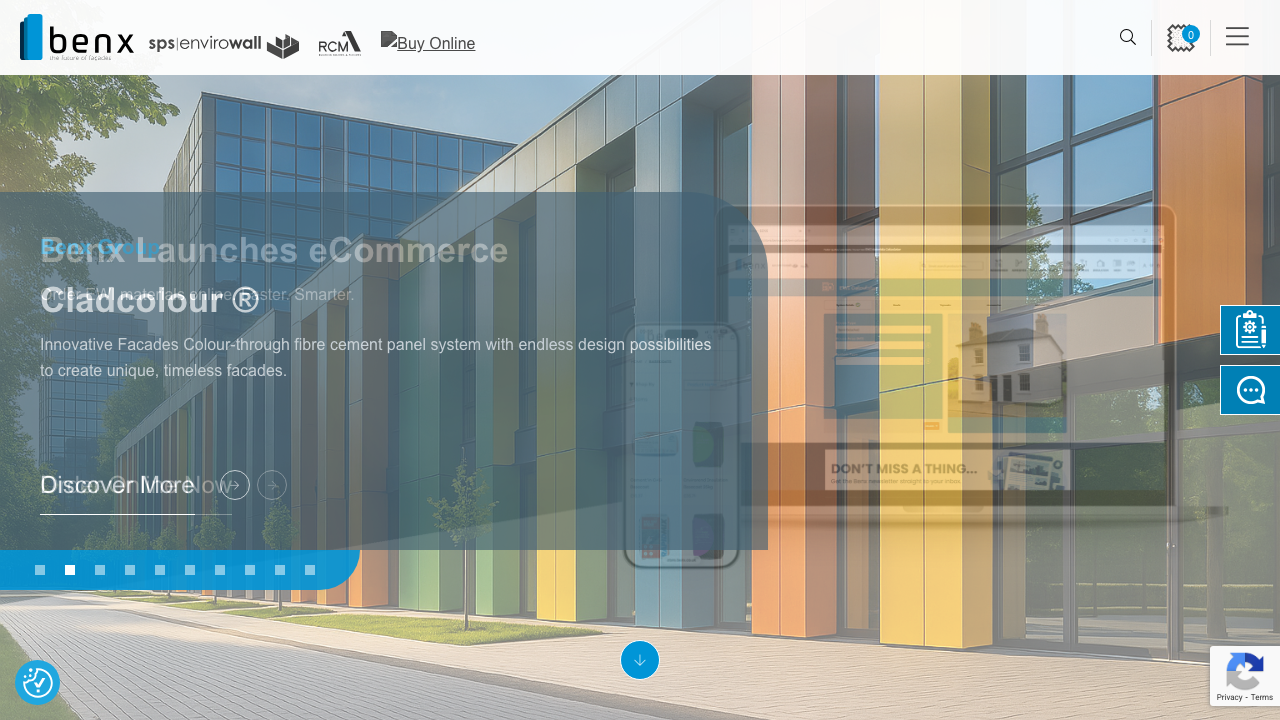Select the last carousel indicator dot
Image resolution: width=1280 pixels, height=720 pixels.
coord(310,570)
